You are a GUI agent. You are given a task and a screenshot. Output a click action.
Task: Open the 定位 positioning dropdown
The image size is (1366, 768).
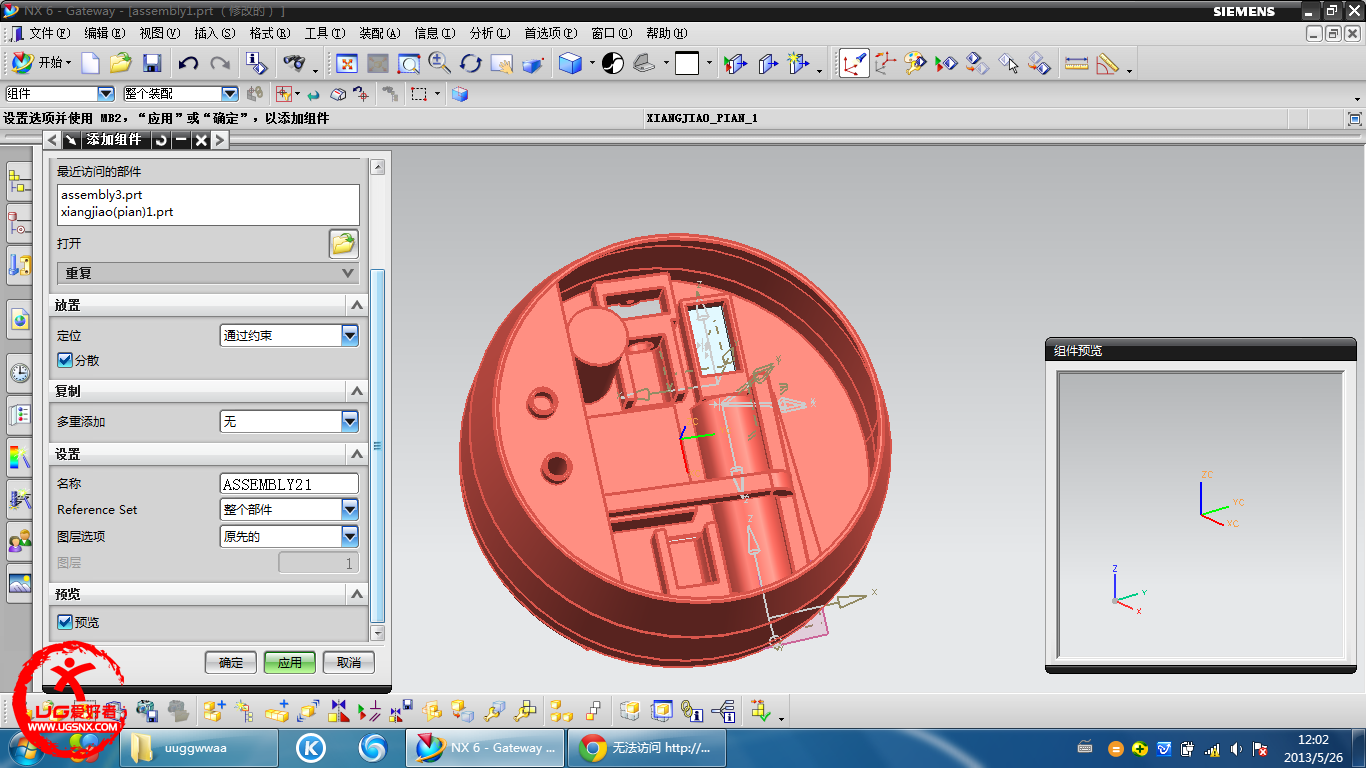coord(289,336)
